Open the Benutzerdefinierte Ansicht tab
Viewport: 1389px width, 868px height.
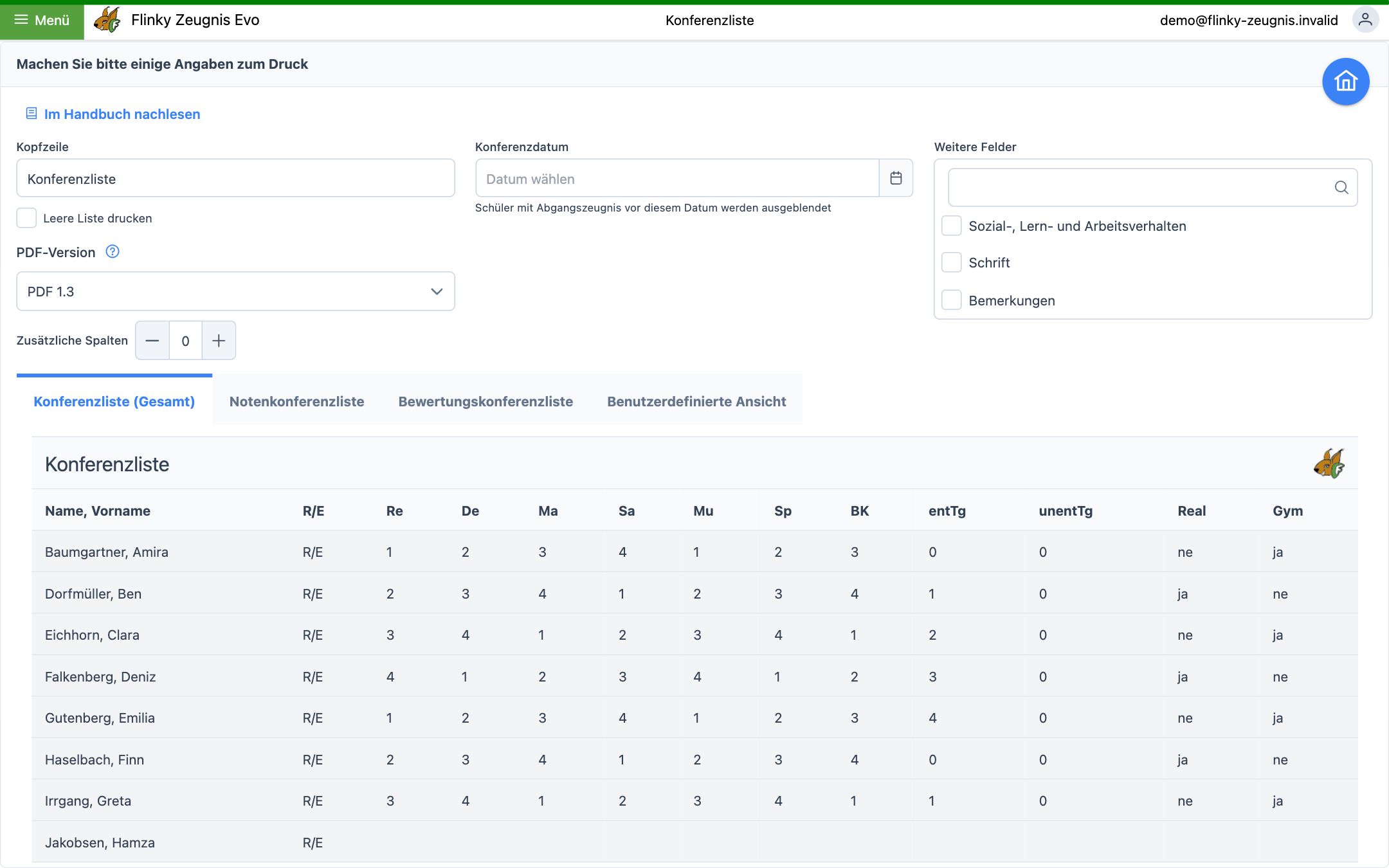coord(696,401)
